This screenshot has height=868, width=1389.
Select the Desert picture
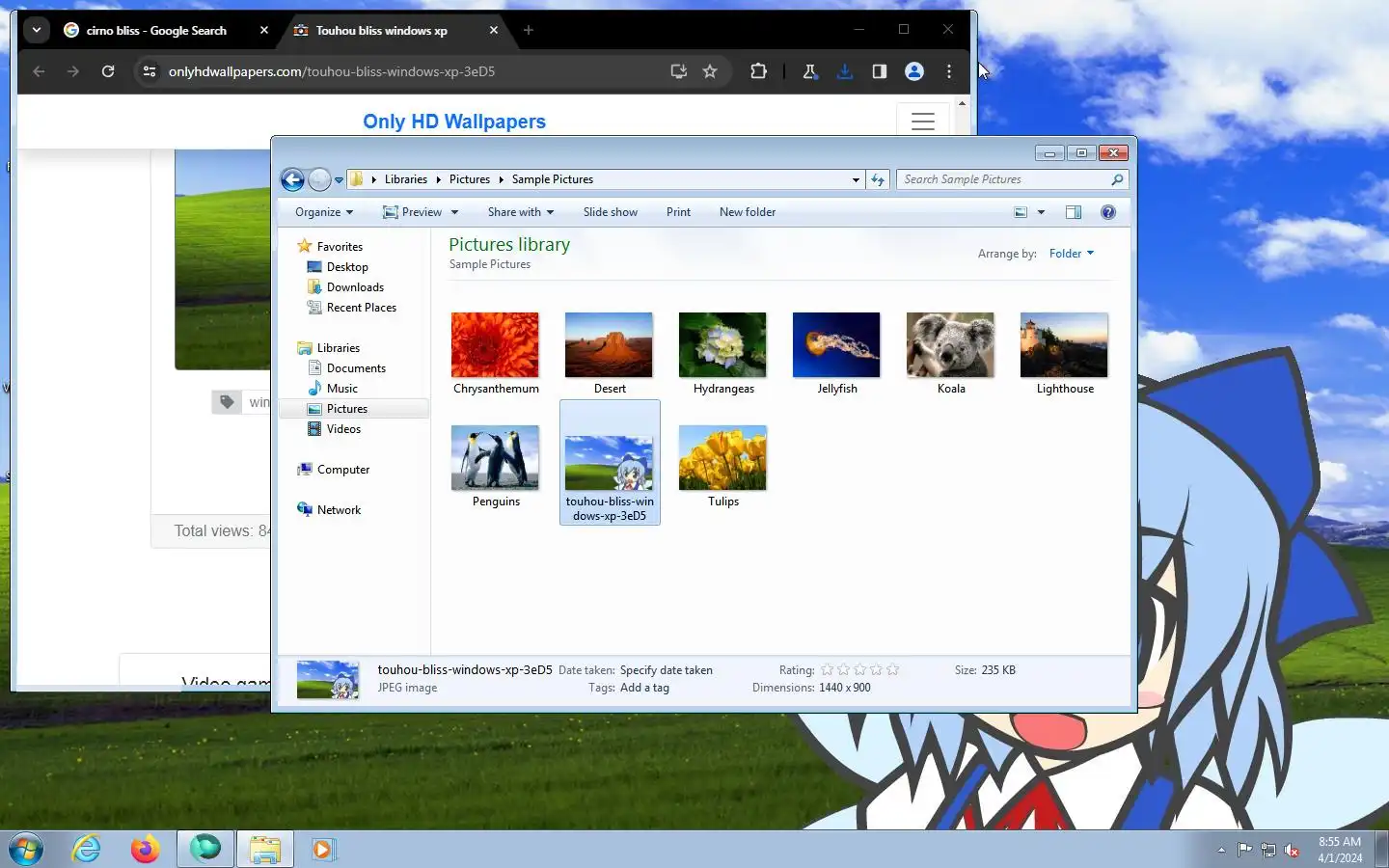click(610, 353)
